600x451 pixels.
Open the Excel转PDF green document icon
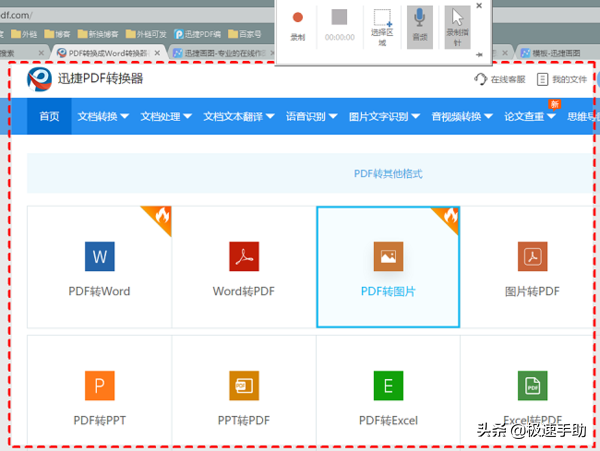(533, 386)
